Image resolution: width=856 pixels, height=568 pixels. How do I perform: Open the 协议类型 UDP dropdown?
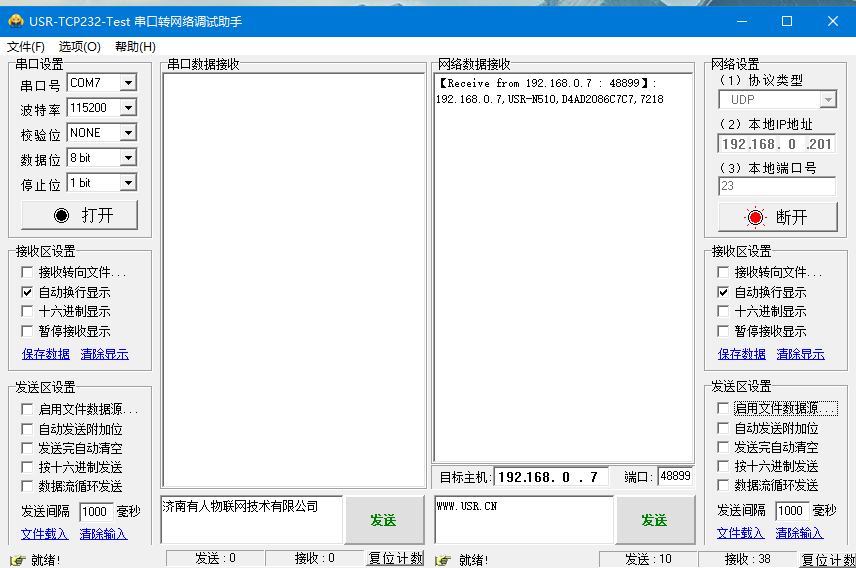click(x=829, y=100)
